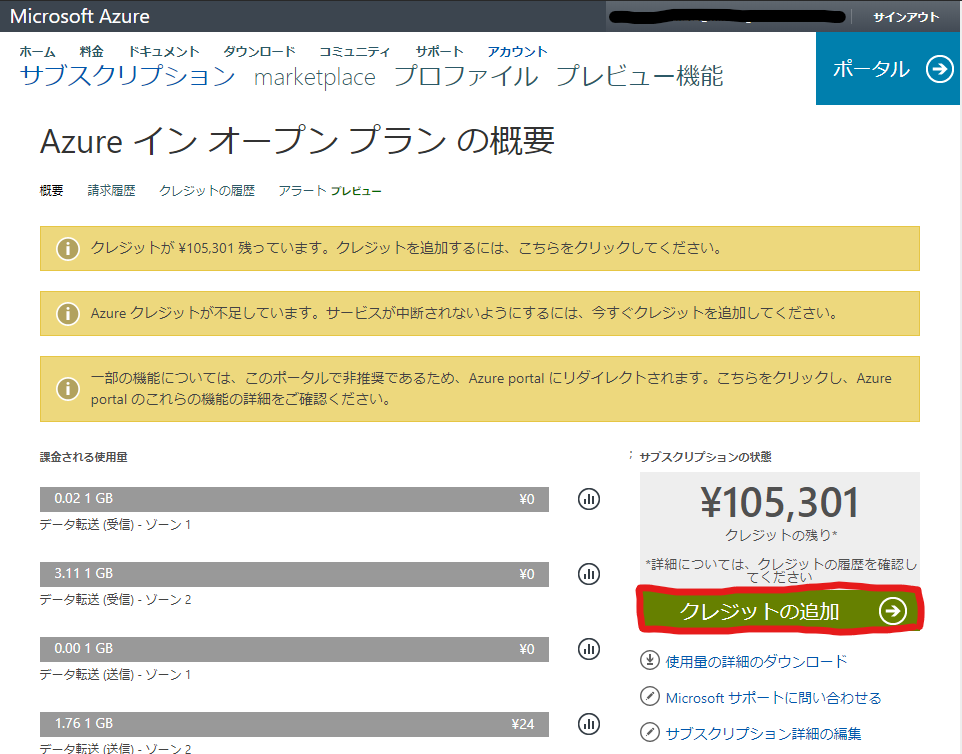The width and height of the screenshot is (962, 754).
Task: Switch to the 請求履歴 tab
Action: (111, 191)
